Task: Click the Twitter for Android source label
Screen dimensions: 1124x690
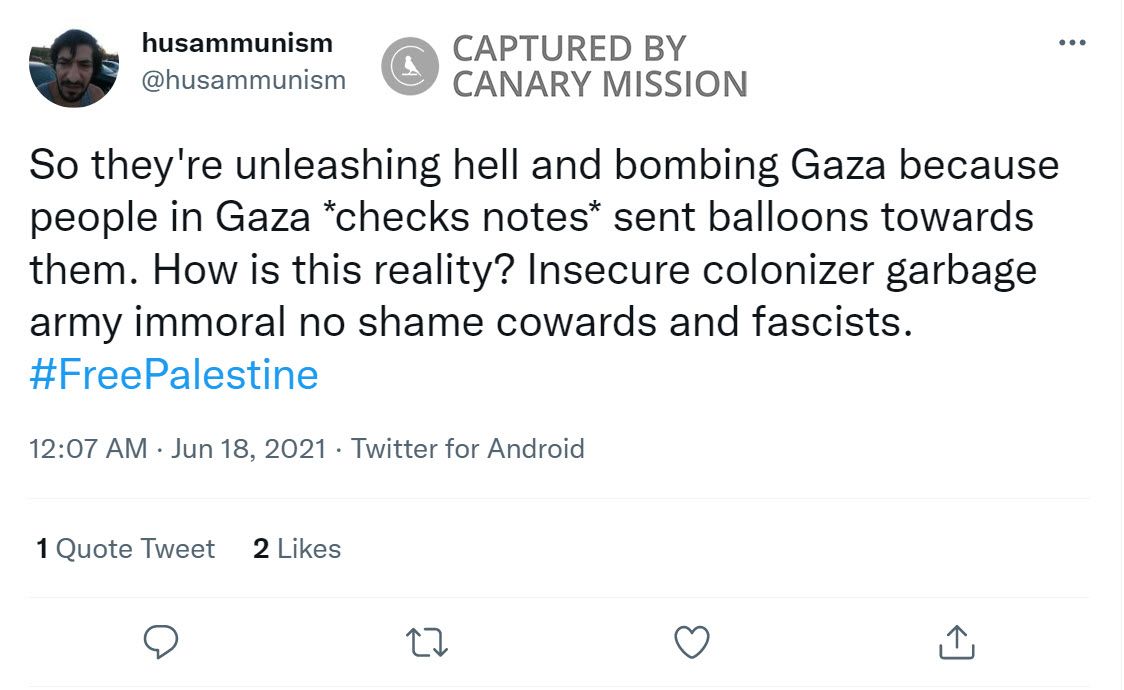Action: 467,448
